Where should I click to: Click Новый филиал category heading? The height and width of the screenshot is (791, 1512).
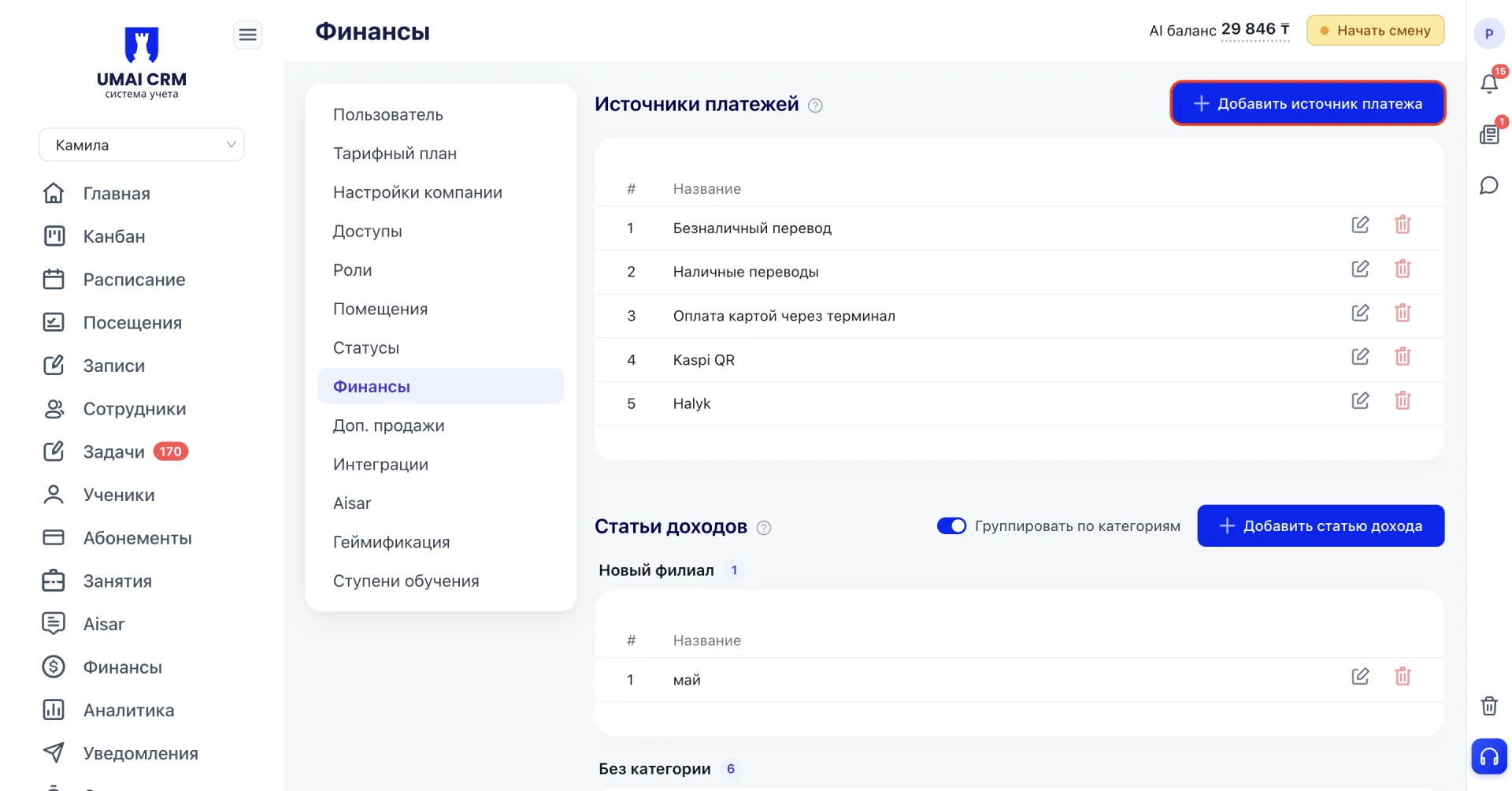(656, 570)
